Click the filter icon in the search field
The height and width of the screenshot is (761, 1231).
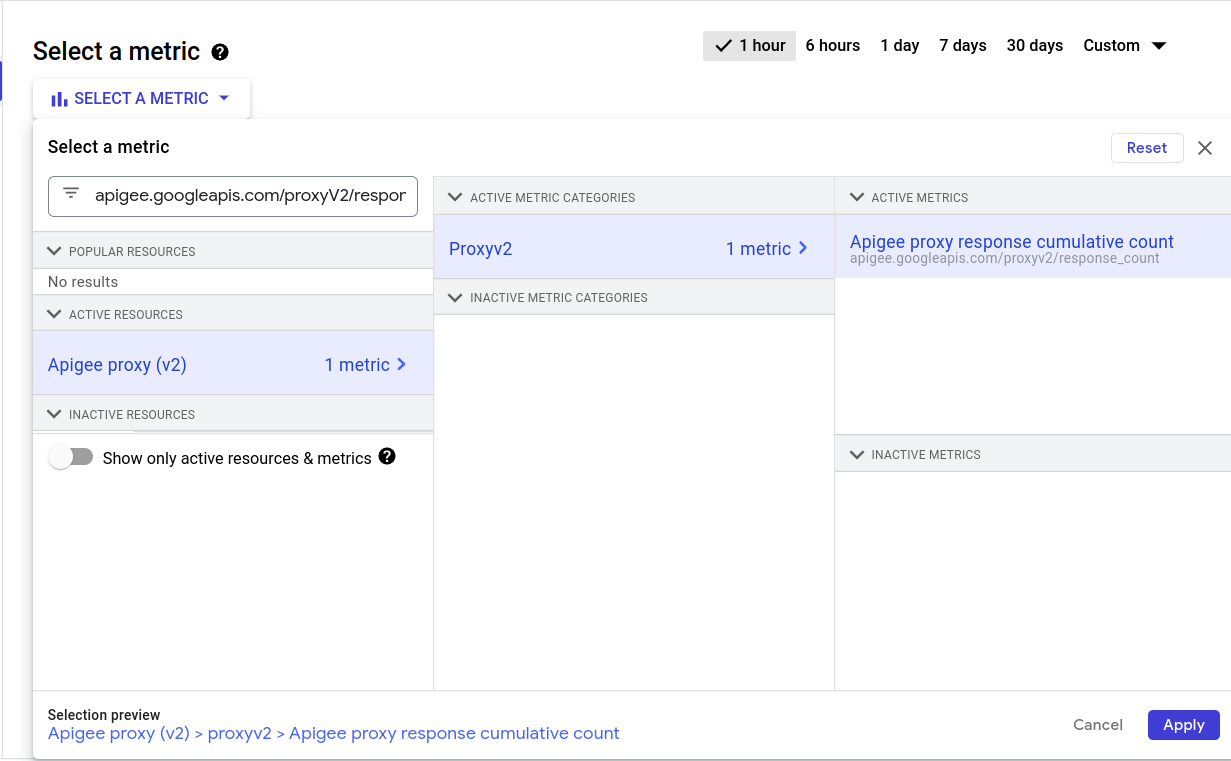point(71,194)
